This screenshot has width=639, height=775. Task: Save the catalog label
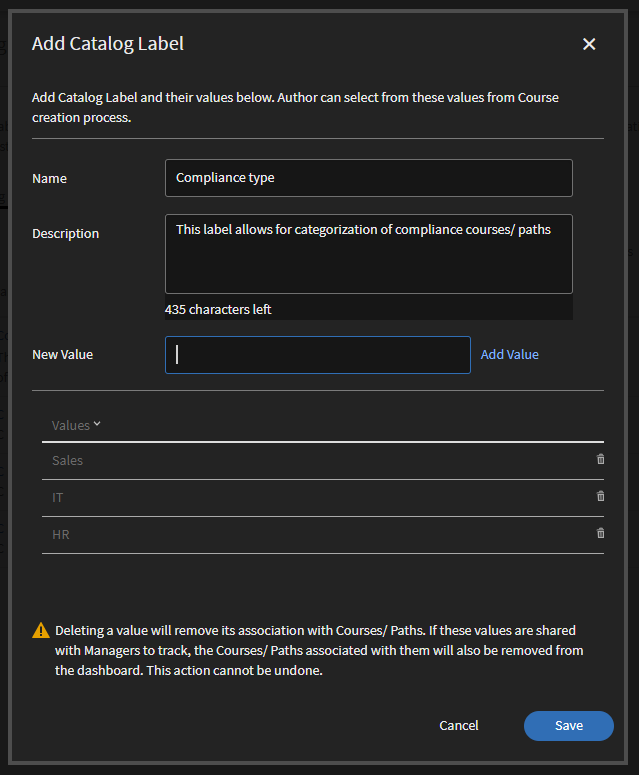click(568, 726)
